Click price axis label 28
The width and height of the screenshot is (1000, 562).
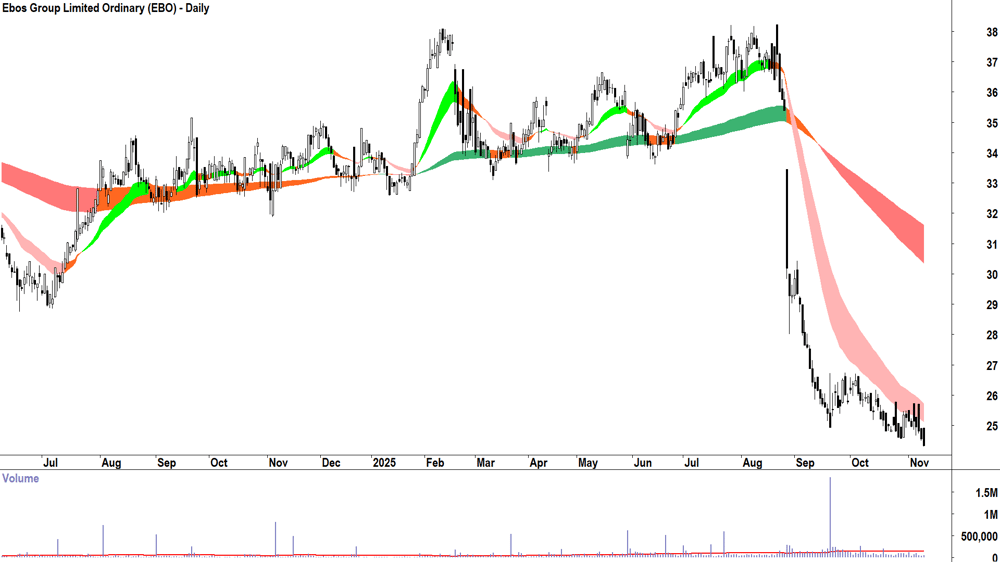(992, 335)
